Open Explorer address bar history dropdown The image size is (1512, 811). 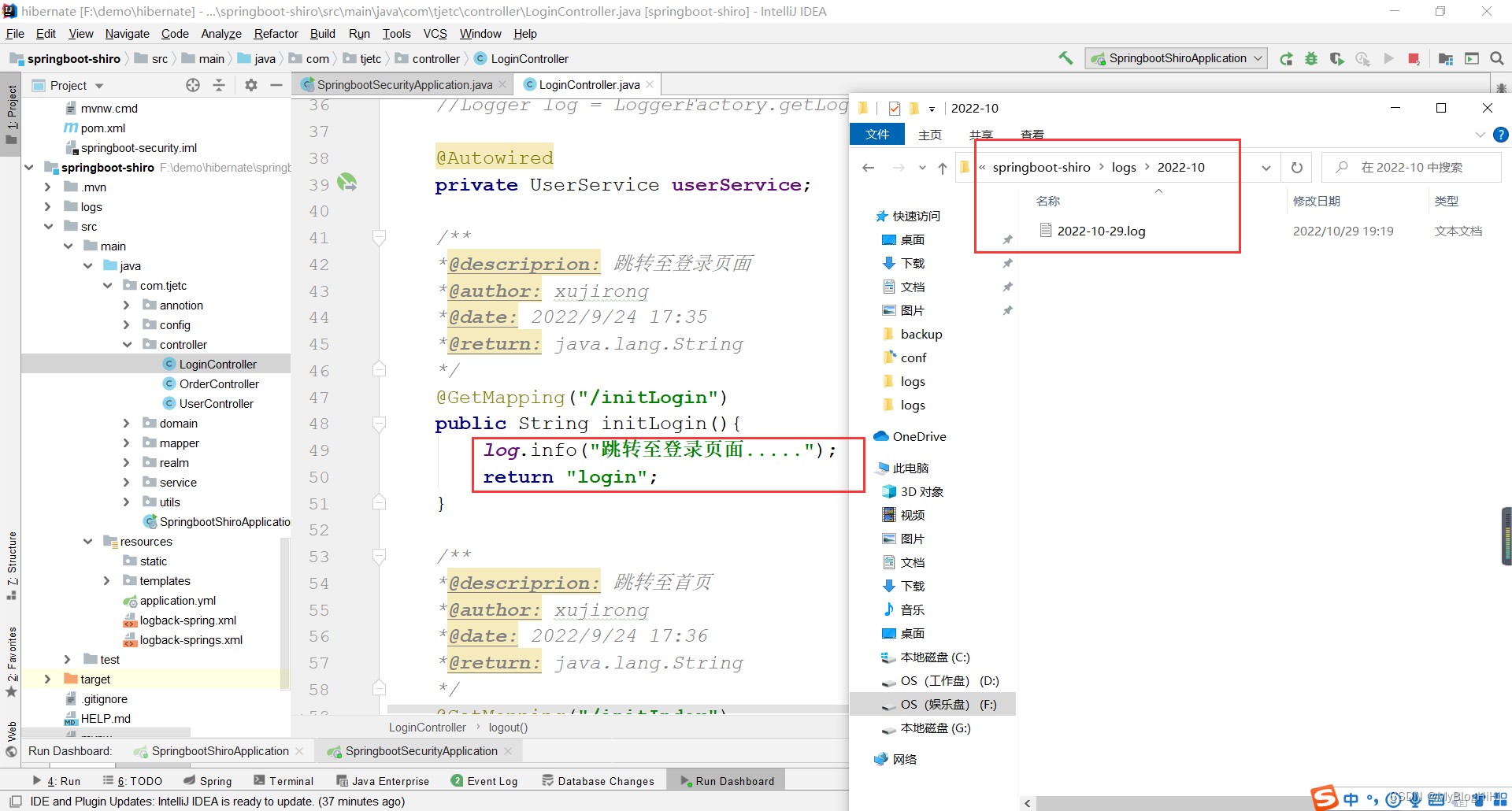point(1266,168)
